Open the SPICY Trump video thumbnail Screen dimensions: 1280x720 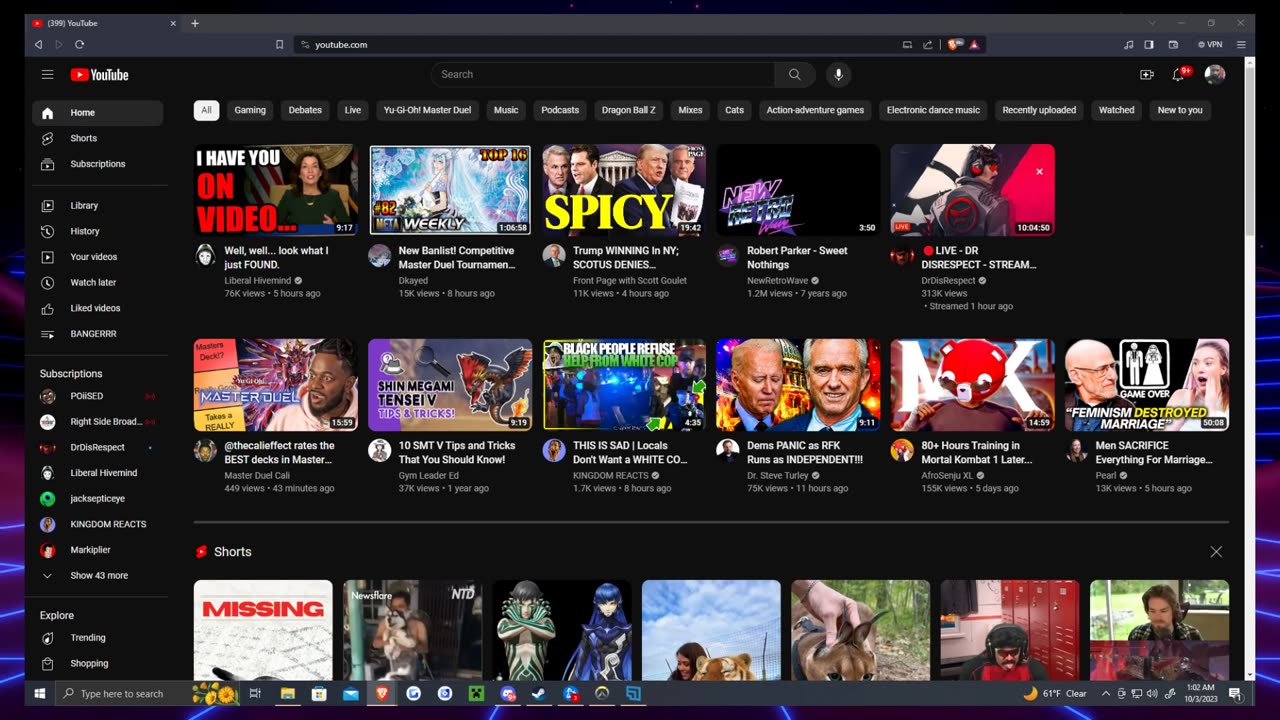tap(624, 190)
